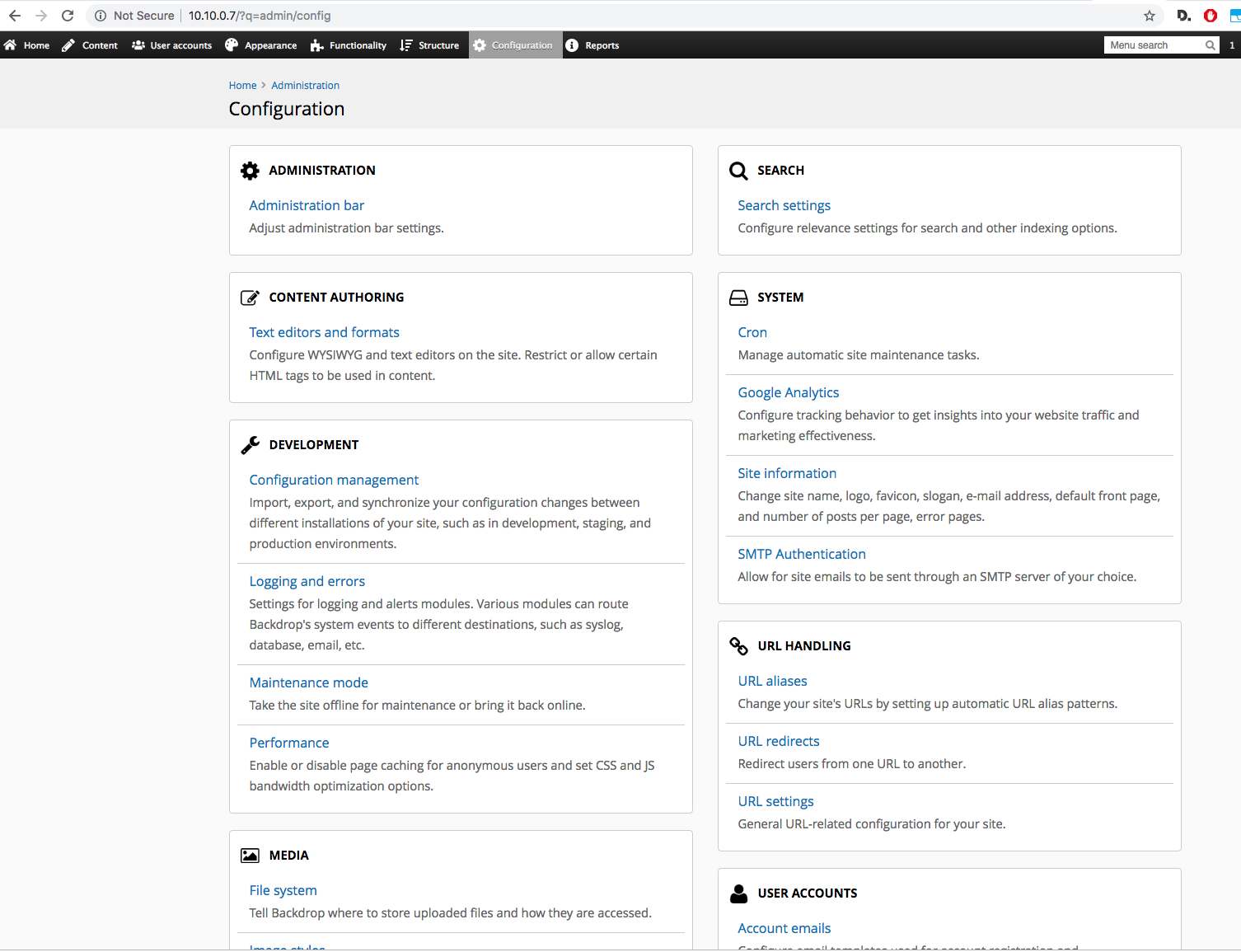Screen dimensions: 1241x952
Task: Open Google Analytics configuration
Action: (788, 392)
